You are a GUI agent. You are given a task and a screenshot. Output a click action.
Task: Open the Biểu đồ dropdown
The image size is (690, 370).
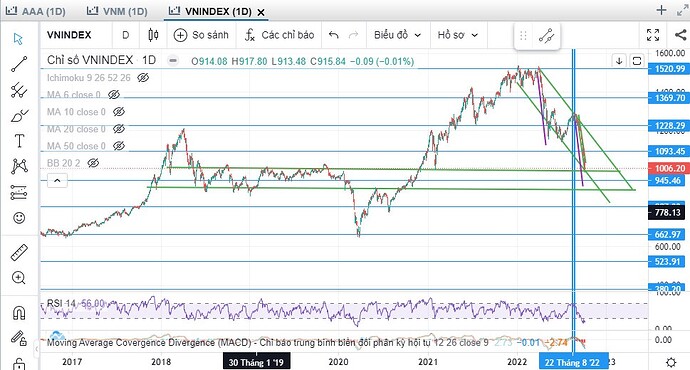[397, 35]
